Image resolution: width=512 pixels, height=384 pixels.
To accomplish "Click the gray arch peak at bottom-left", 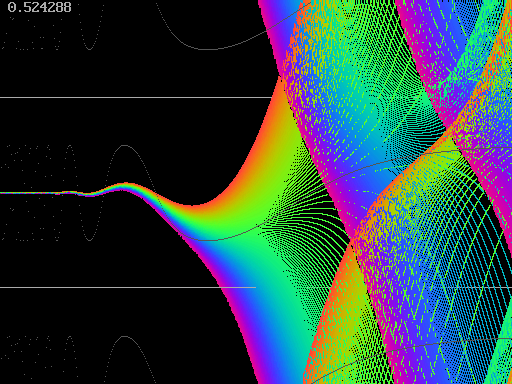I will 124,337.
